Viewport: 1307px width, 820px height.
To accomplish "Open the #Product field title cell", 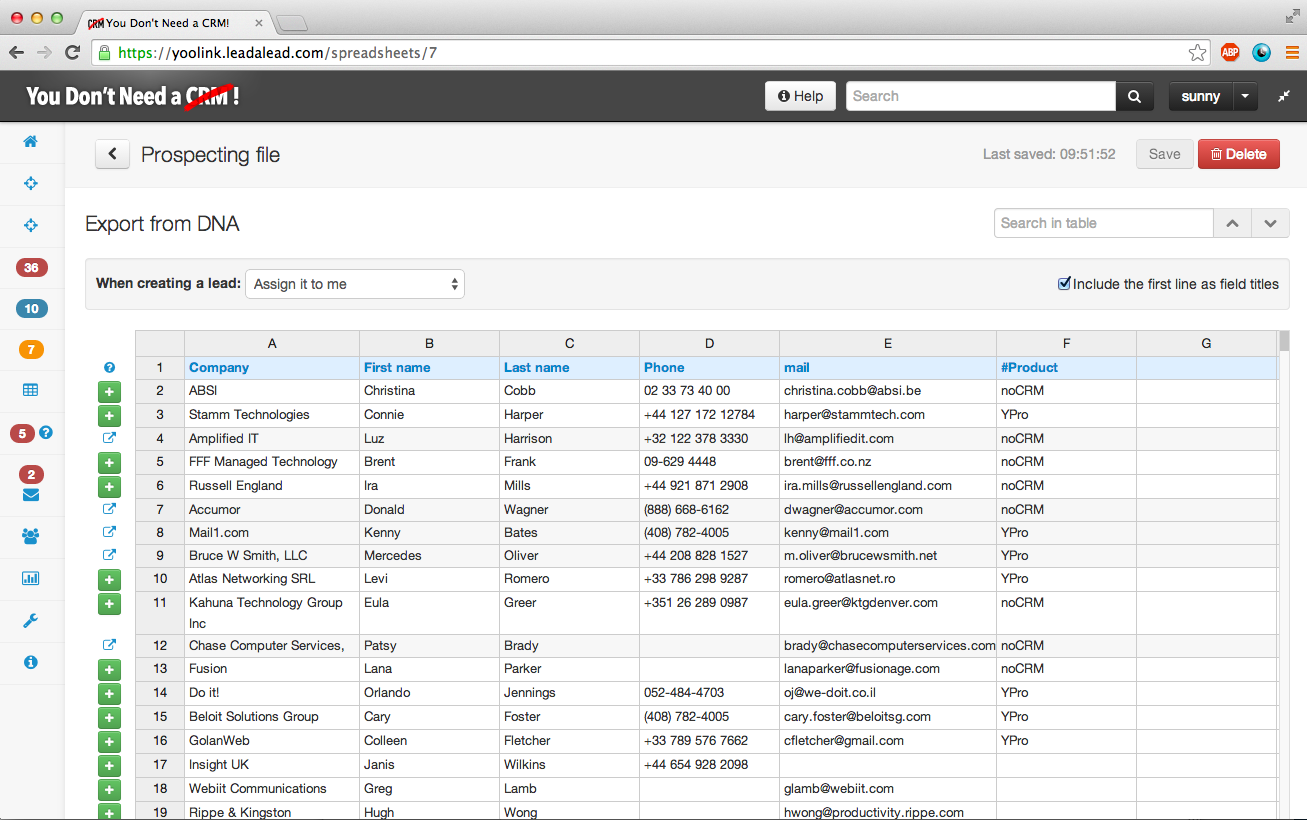I will (x=1066, y=368).
